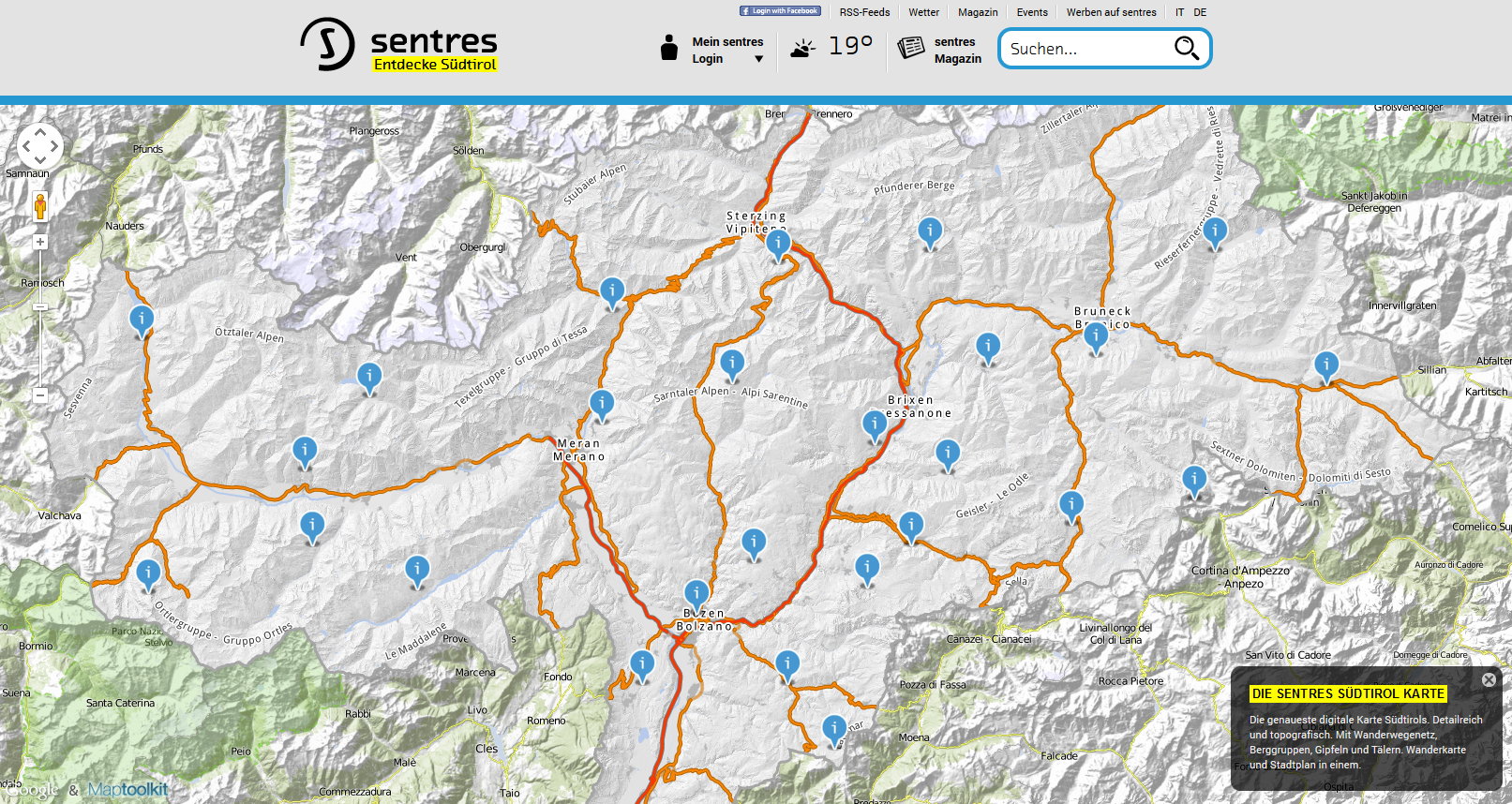Expand the Mein sentres Login dropdown arrow

758,59
